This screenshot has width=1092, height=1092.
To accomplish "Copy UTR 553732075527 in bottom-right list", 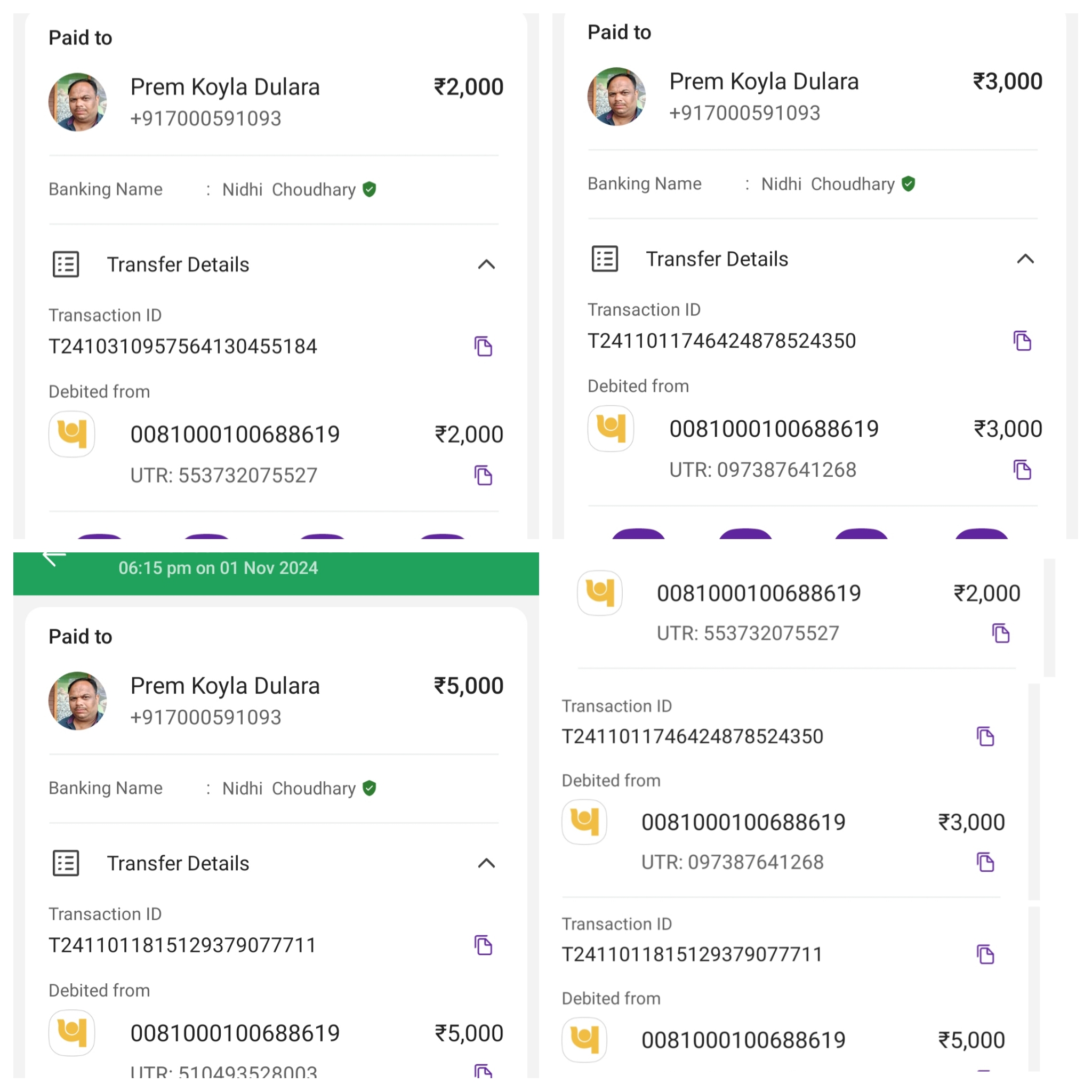I will [x=1001, y=633].
